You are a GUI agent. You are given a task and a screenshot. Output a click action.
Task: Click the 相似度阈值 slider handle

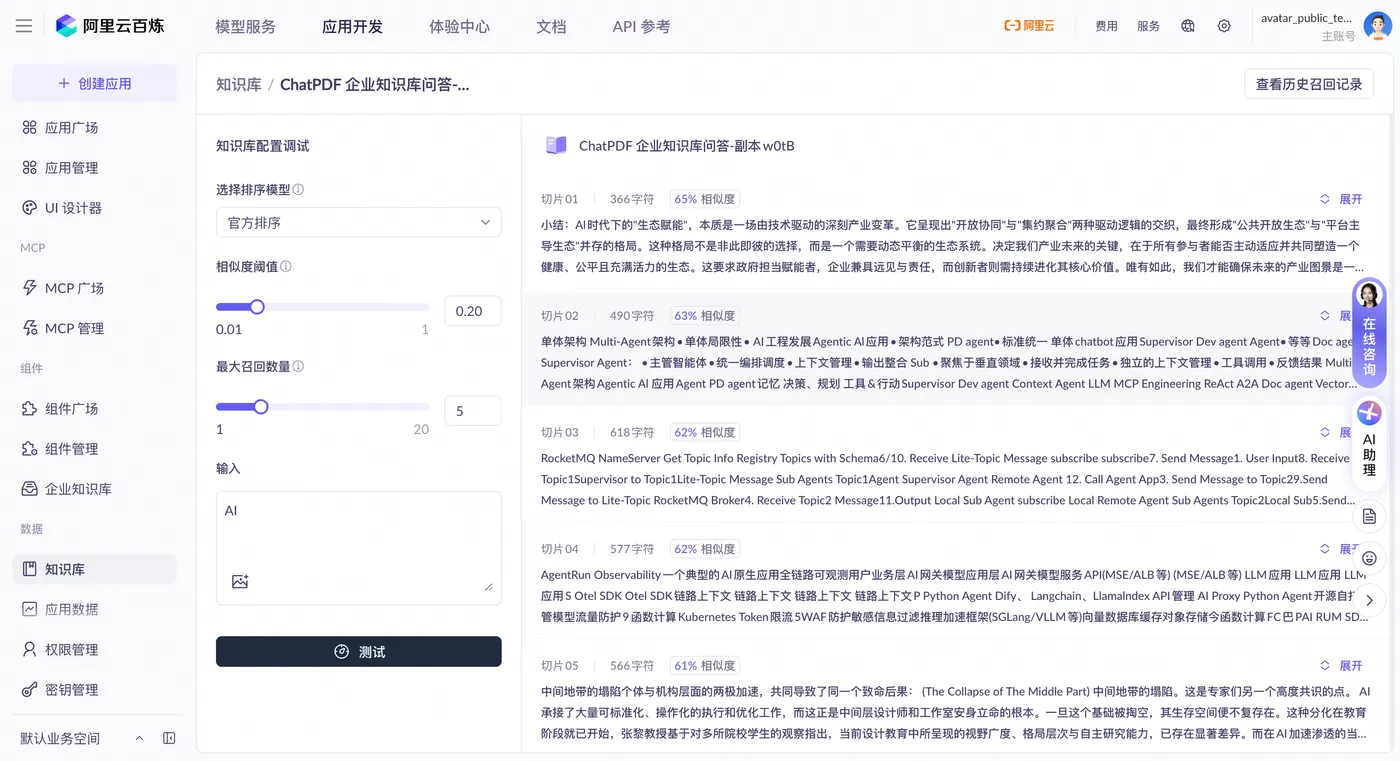pos(257,307)
